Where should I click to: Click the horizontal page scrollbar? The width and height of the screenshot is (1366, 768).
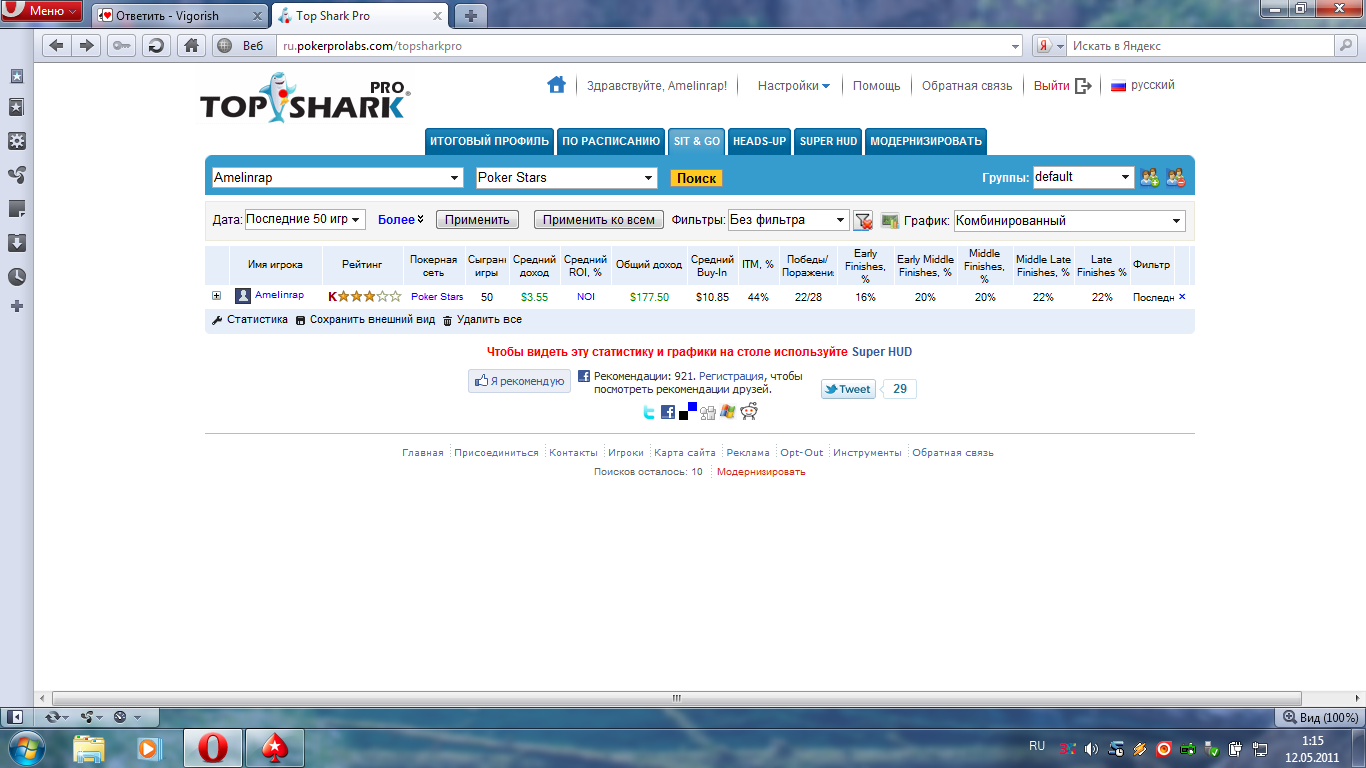point(676,698)
